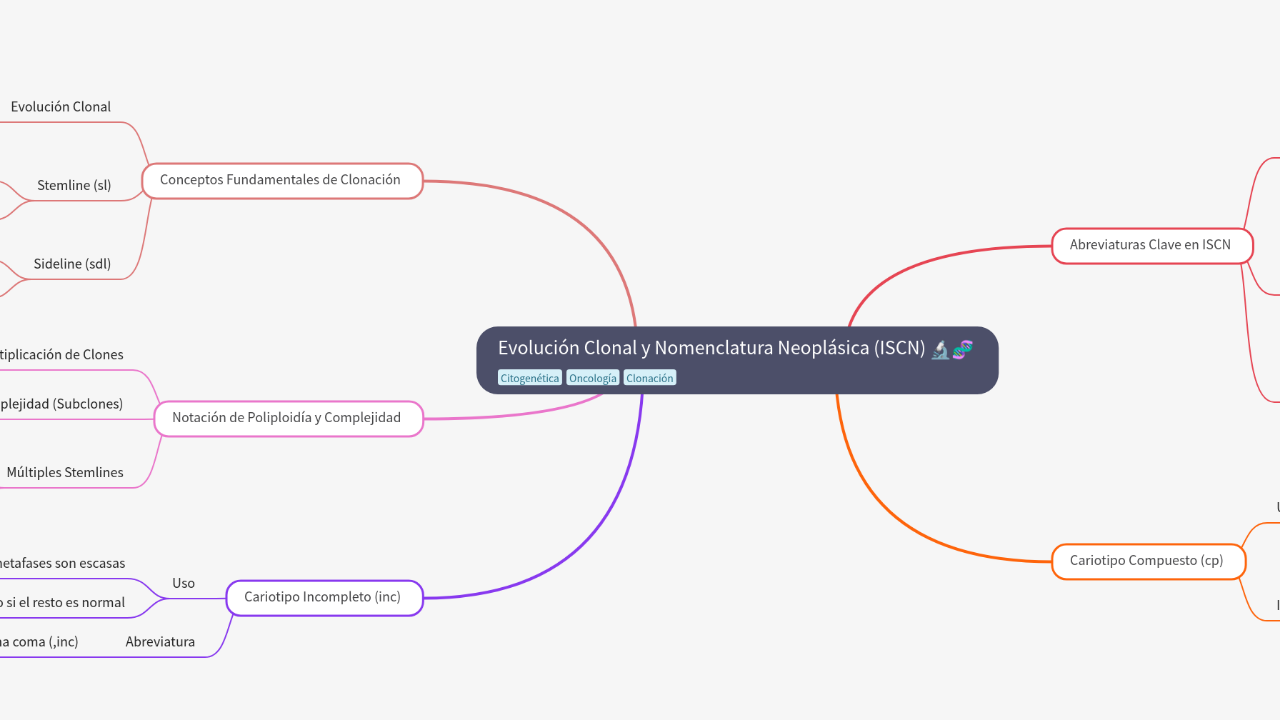Expand the Abreviaturas Clave en ISCN node

tap(1151, 245)
